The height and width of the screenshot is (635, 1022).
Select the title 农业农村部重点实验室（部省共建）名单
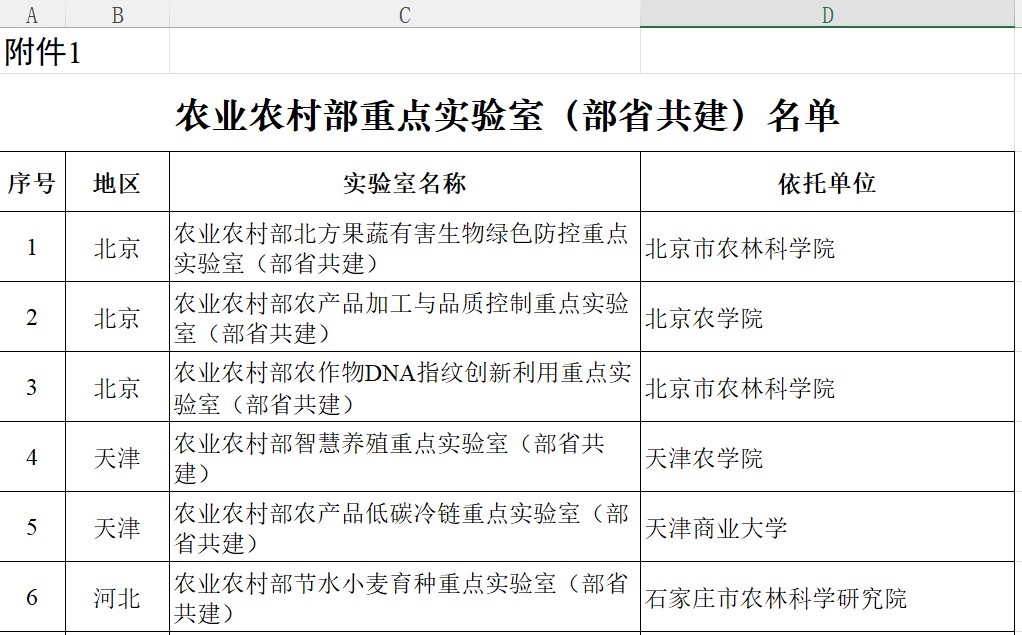pyautogui.click(x=507, y=116)
